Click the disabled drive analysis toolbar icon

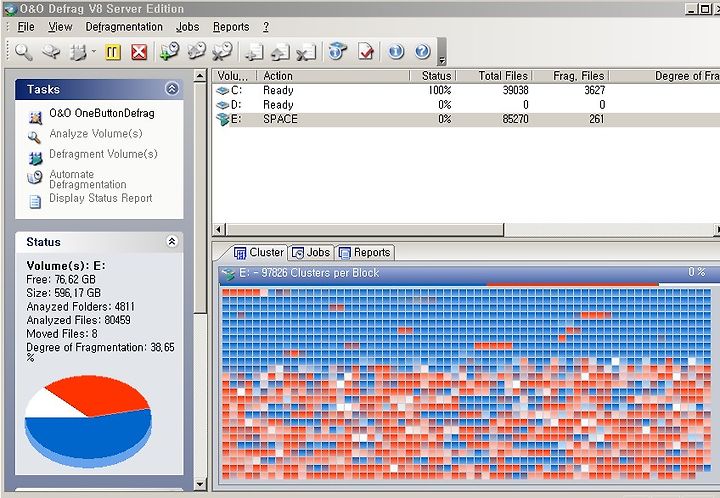[x=51, y=52]
